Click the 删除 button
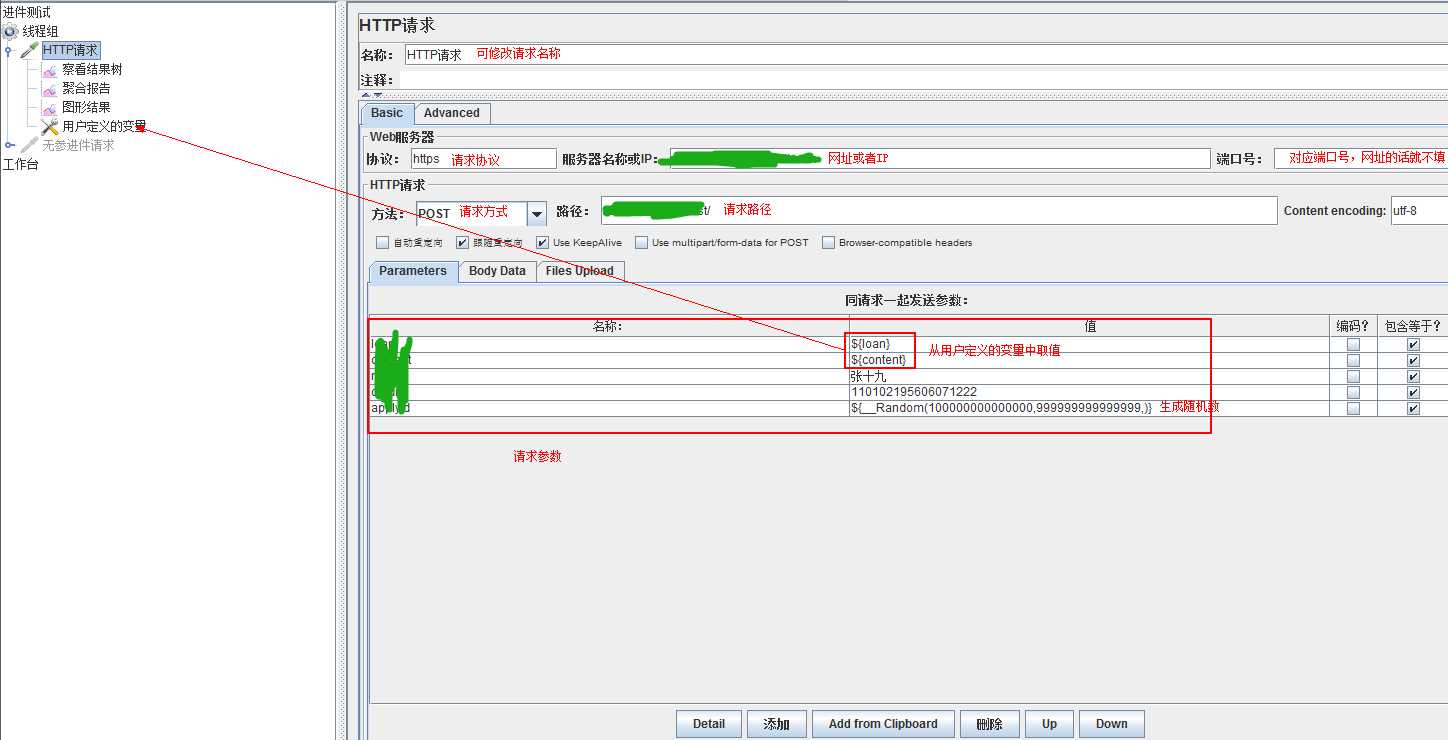Image resolution: width=1448 pixels, height=740 pixels. coord(989,724)
